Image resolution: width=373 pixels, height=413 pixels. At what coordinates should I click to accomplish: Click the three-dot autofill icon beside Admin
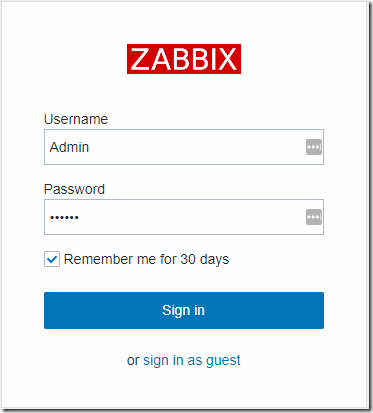click(314, 147)
